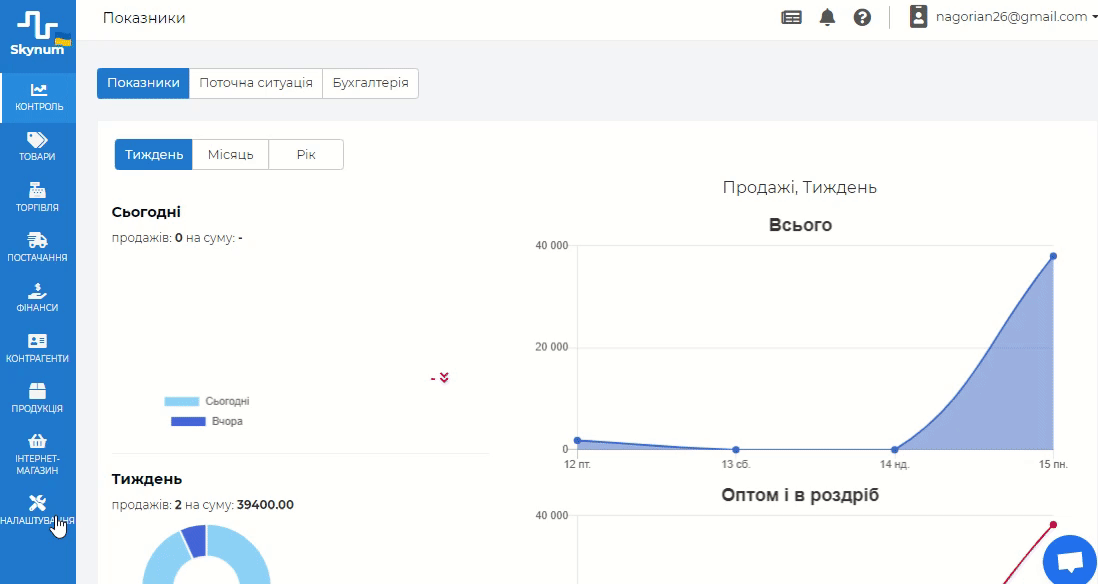Switch to the Поточна ситуація tab
The height and width of the screenshot is (584, 1098).
(x=256, y=83)
